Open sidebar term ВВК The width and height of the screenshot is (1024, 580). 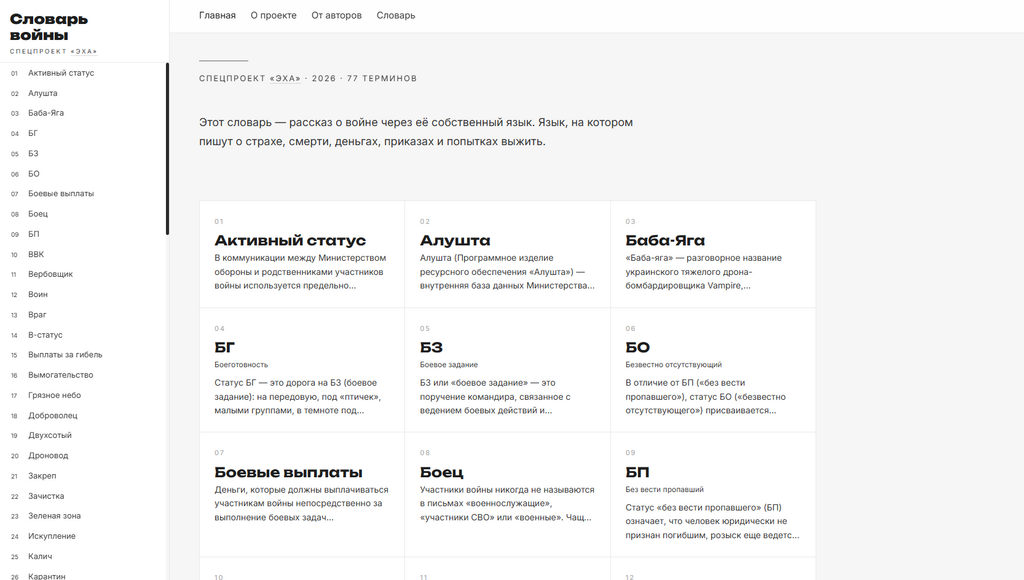pyautogui.click(x=36, y=254)
